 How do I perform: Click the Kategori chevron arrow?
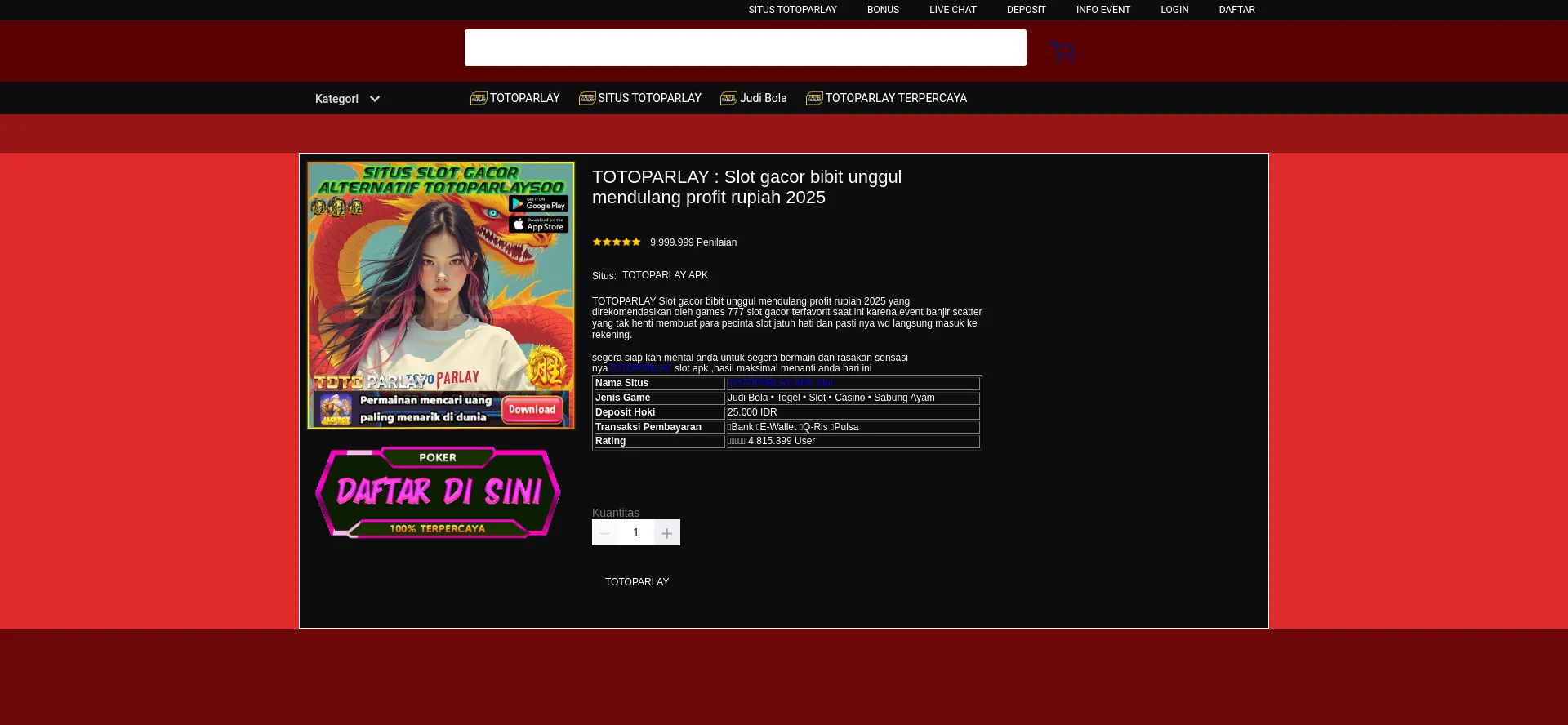(375, 99)
